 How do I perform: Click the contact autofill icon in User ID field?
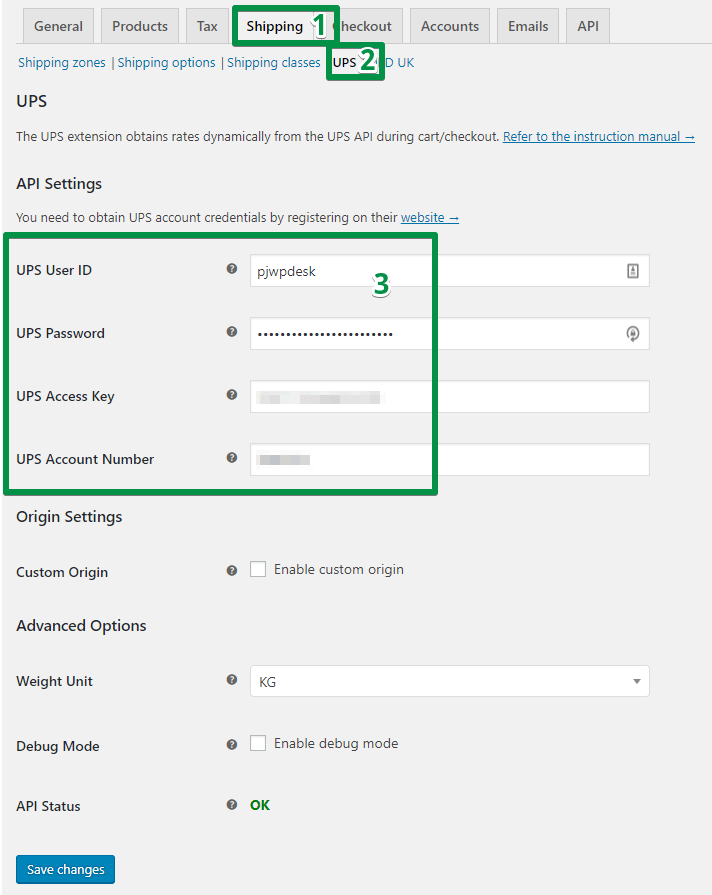tap(633, 271)
